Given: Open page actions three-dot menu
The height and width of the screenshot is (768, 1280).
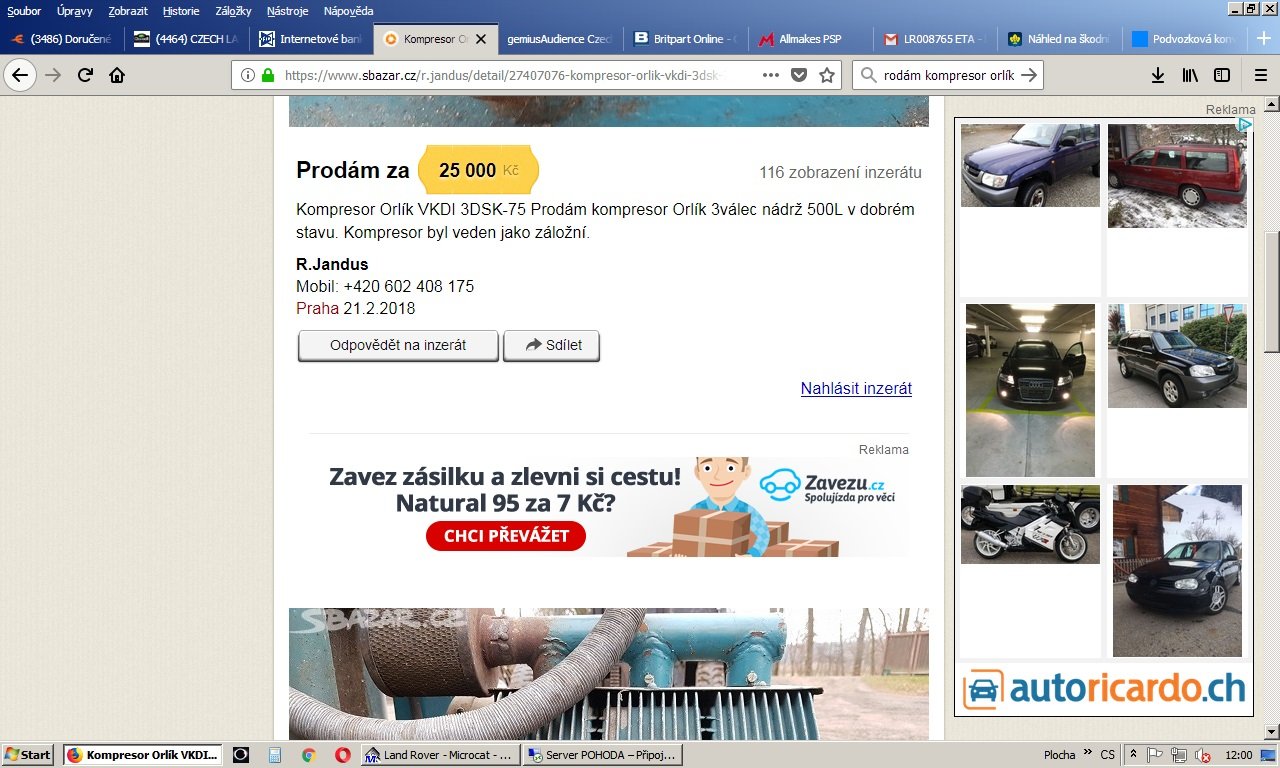Looking at the screenshot, I should pos(771,75).
